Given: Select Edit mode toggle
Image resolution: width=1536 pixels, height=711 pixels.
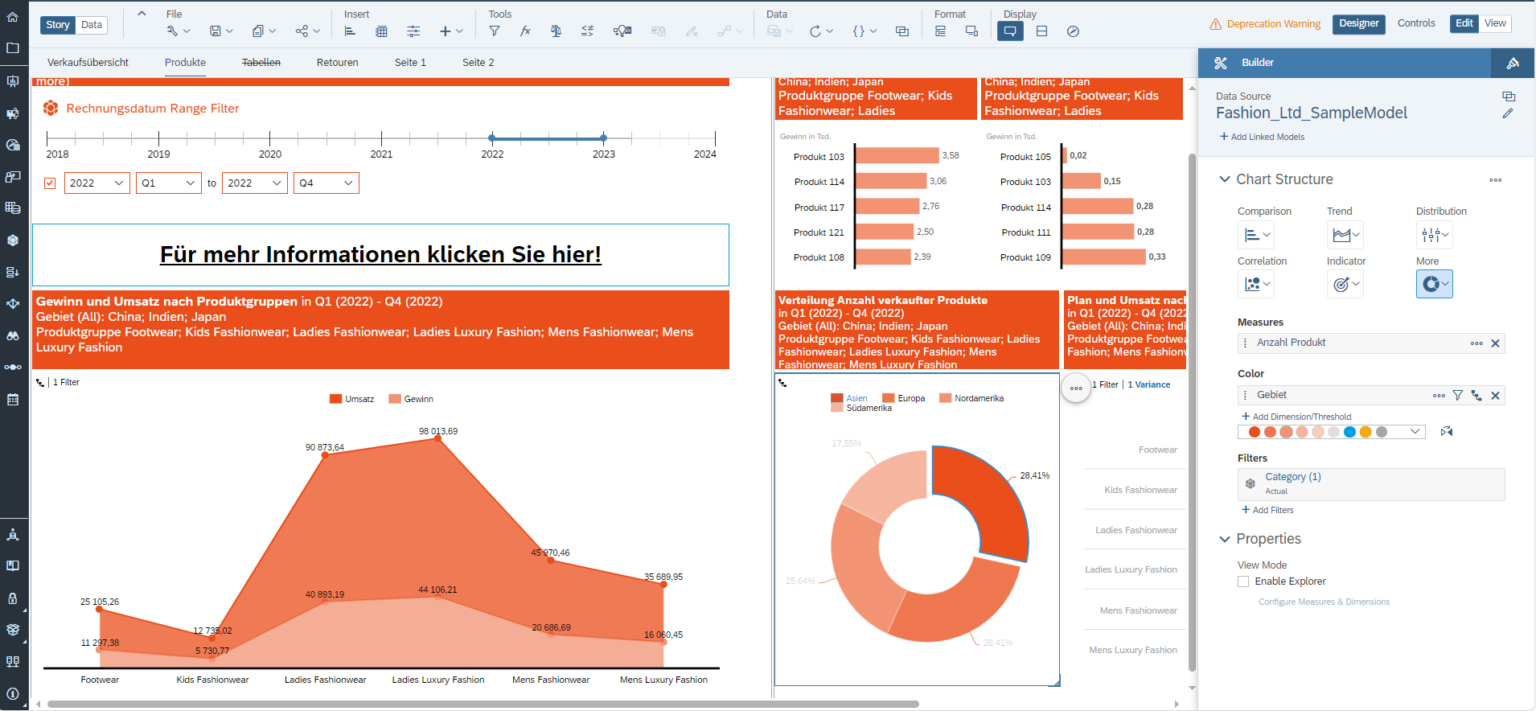Looking at the screenshot, I should pos(1464,24).
